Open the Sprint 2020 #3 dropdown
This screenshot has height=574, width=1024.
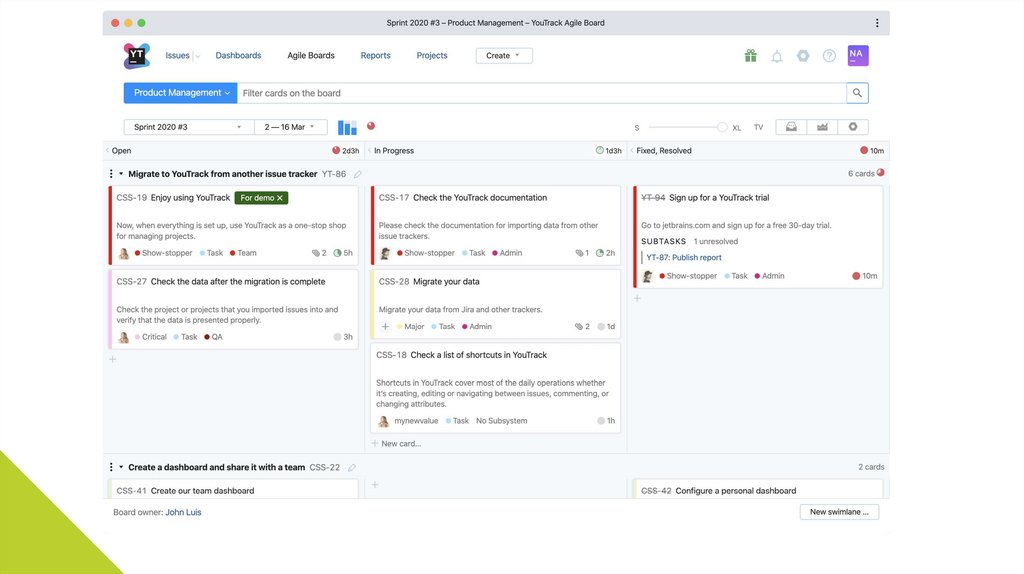coord(188,127)
